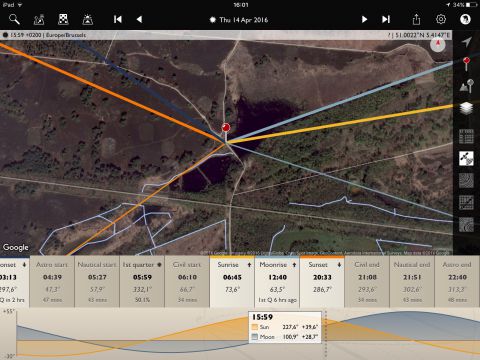Select the 1st quarter 05:59 card
480x360 pixels.
pos(142,282)
